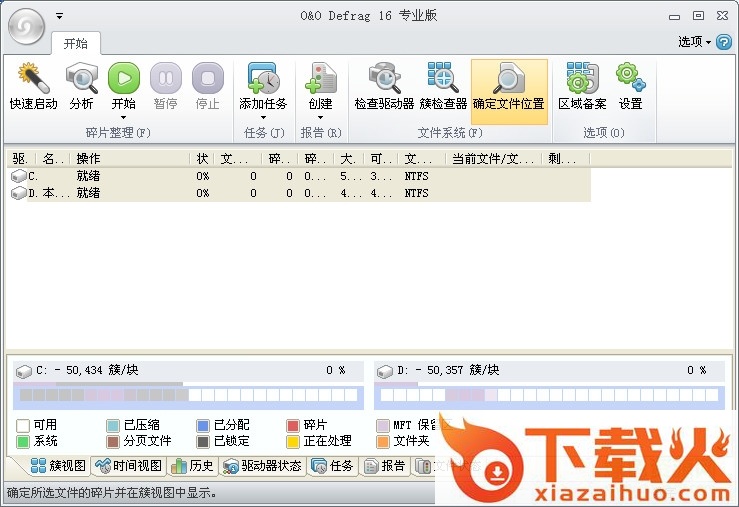Open the 选项 dropdown at top right
Image resolution: width=739 pixels, height=507 pixels.
click(x=694, y=42)
